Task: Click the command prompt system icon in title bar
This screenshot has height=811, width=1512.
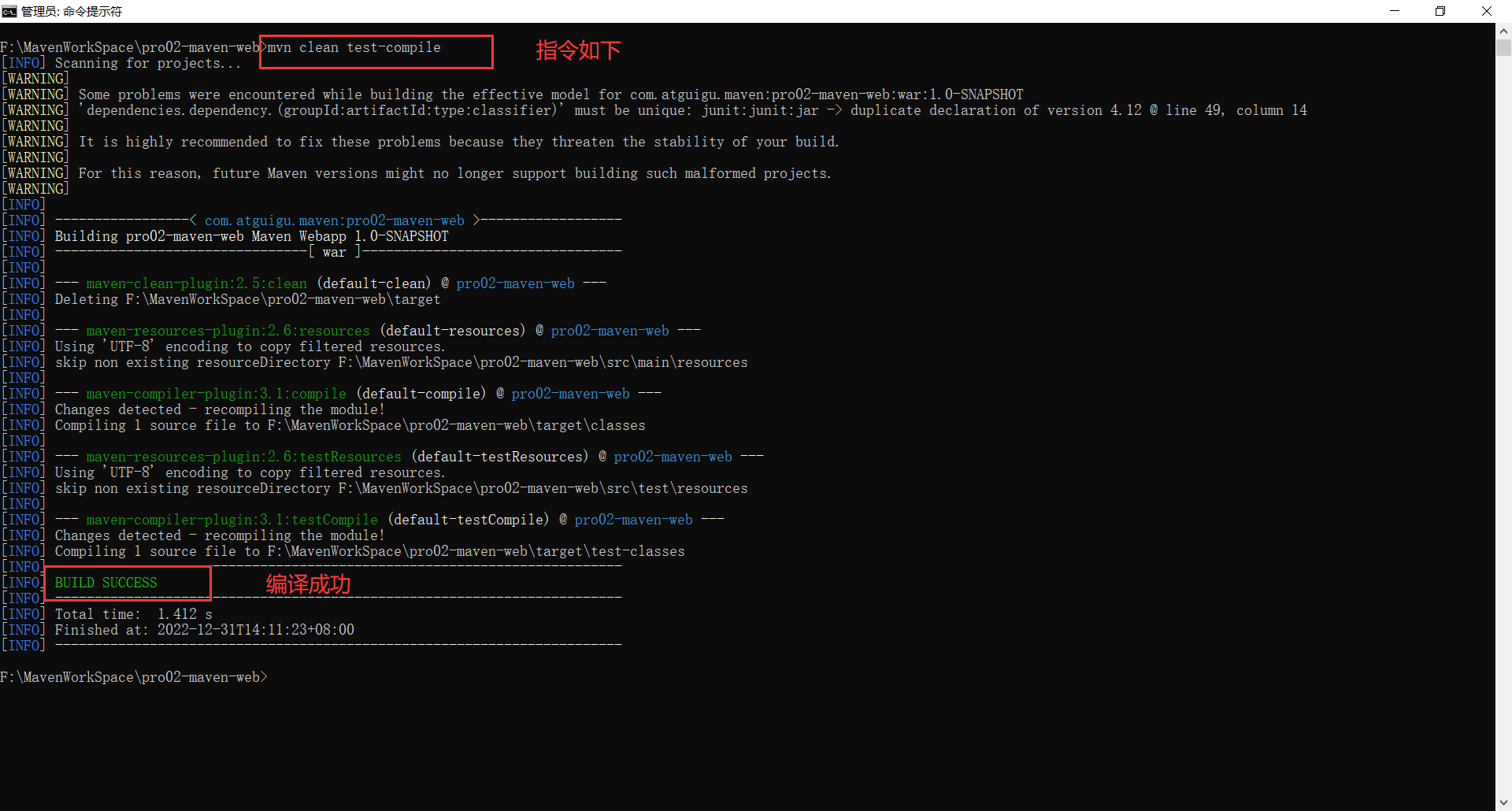Action: [9, 11]
